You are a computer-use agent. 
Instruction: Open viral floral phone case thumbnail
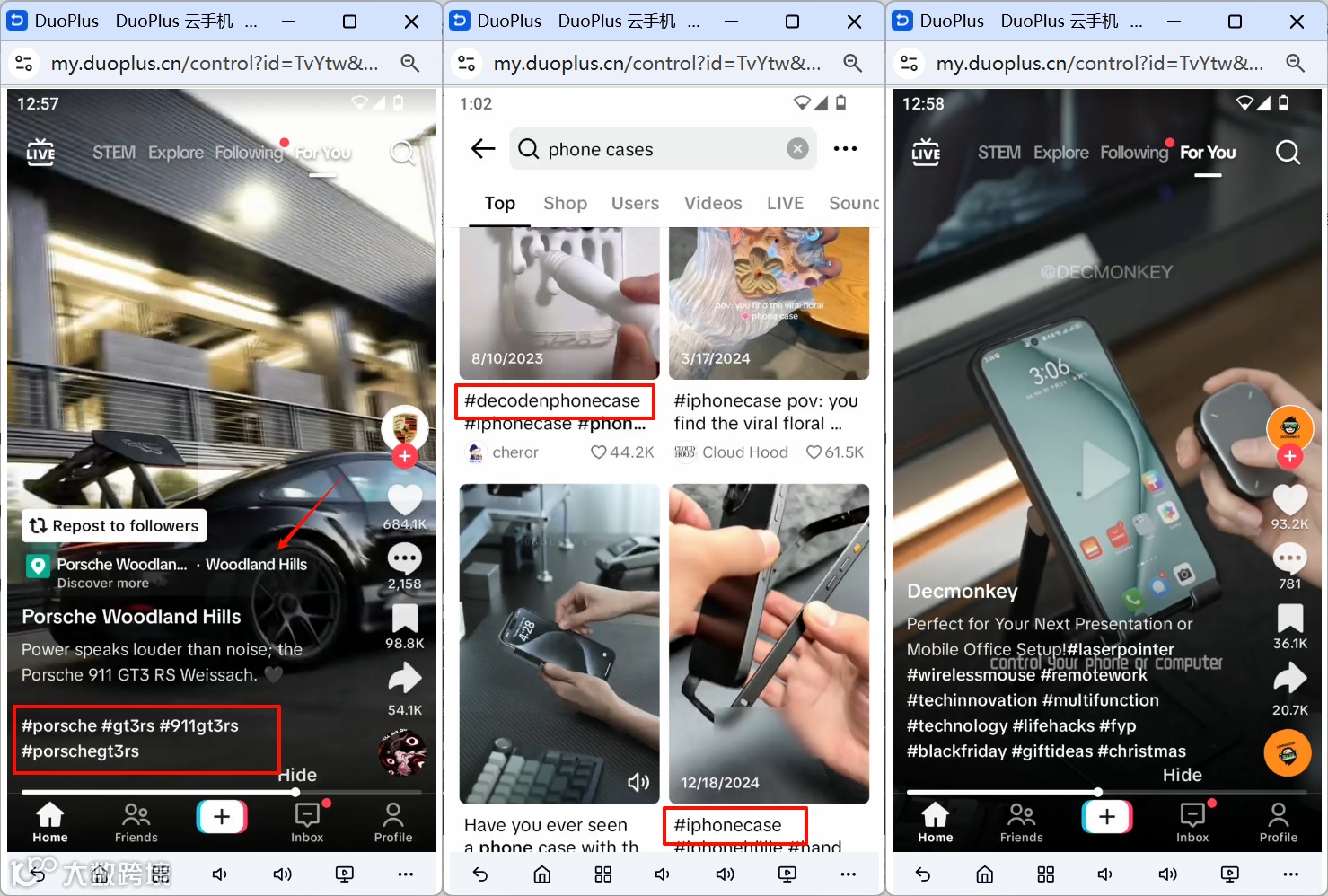pos(769,303)
